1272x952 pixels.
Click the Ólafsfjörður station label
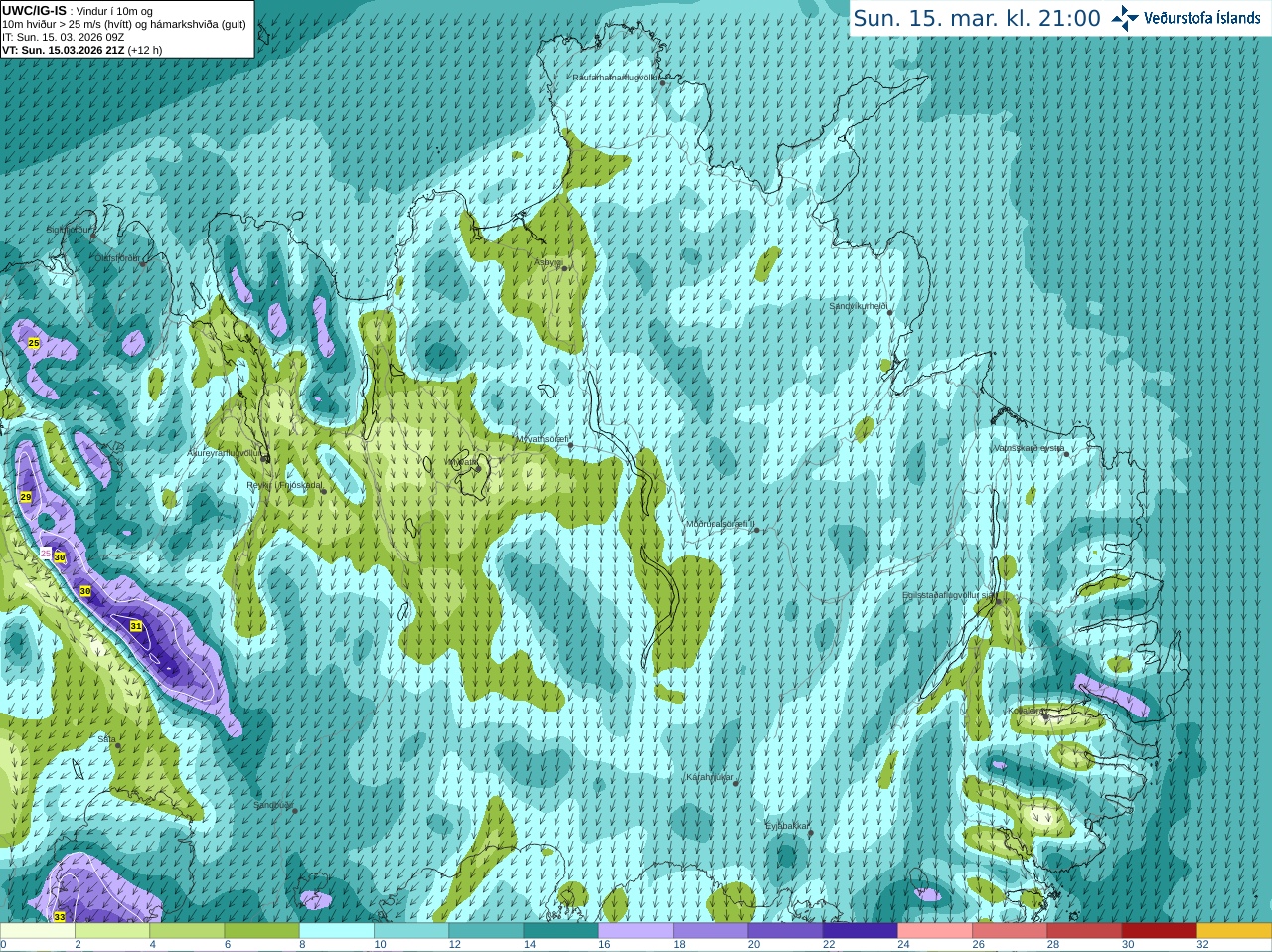[117, 258]
